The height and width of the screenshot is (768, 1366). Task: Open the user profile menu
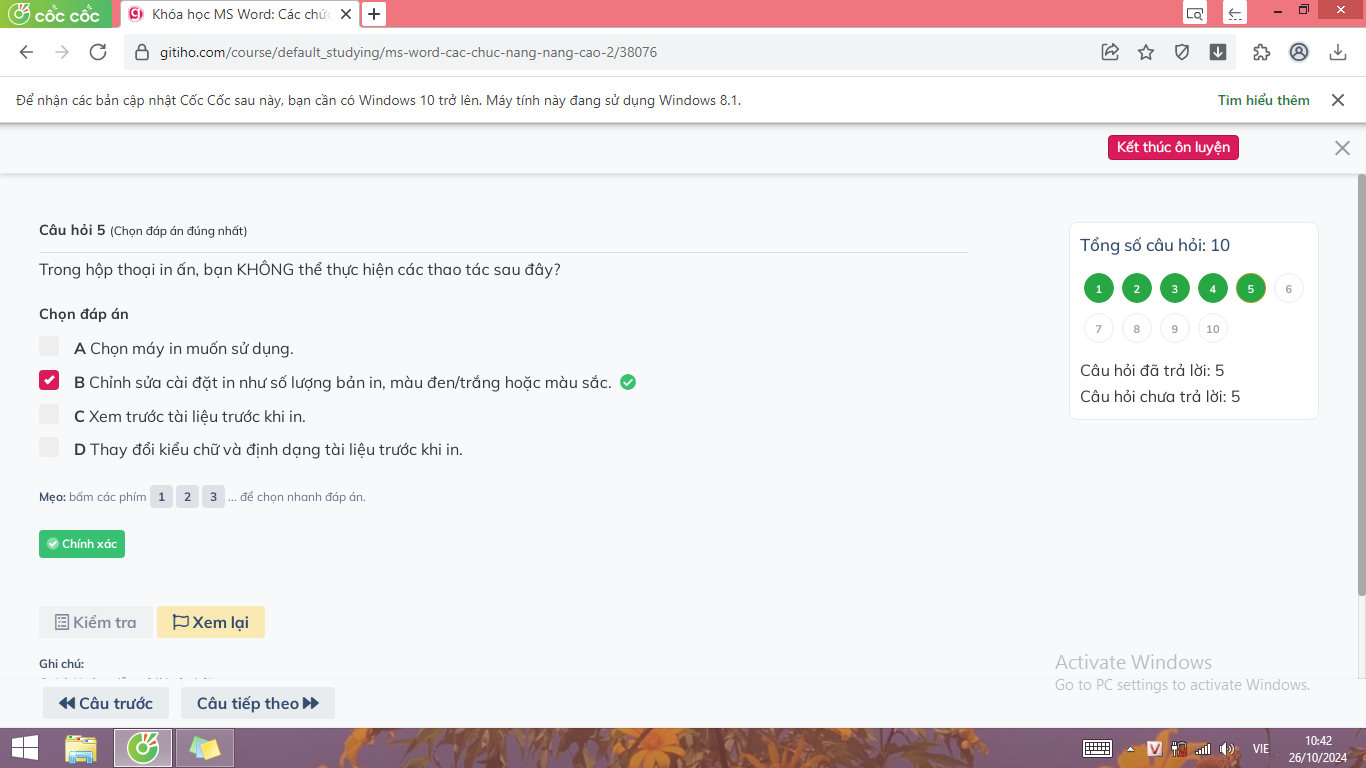(x=1299, y=53)
